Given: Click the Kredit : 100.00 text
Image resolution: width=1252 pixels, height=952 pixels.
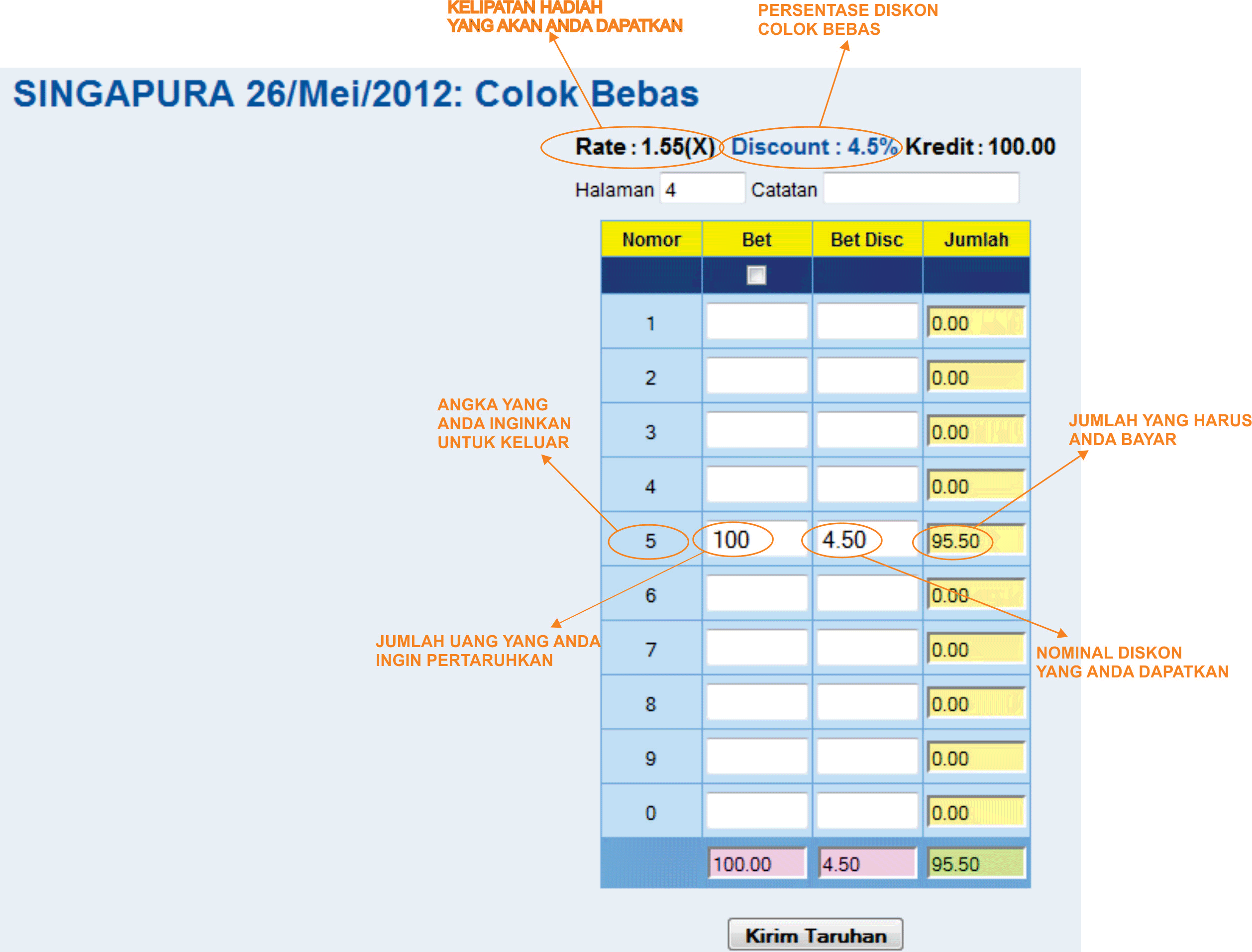Looking at the screenshot, I should (980, 147).
